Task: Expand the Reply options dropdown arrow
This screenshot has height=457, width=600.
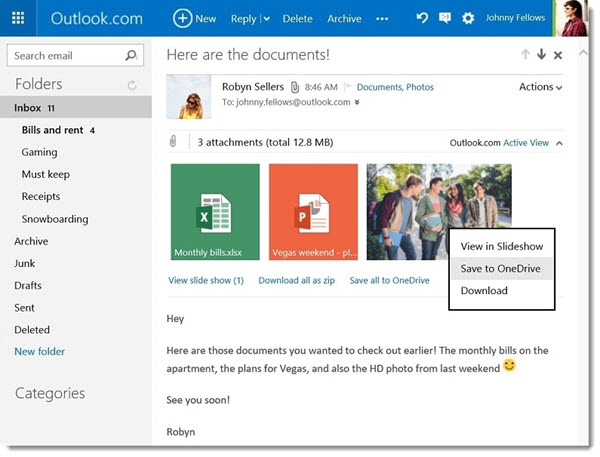Action: (267, 19)
